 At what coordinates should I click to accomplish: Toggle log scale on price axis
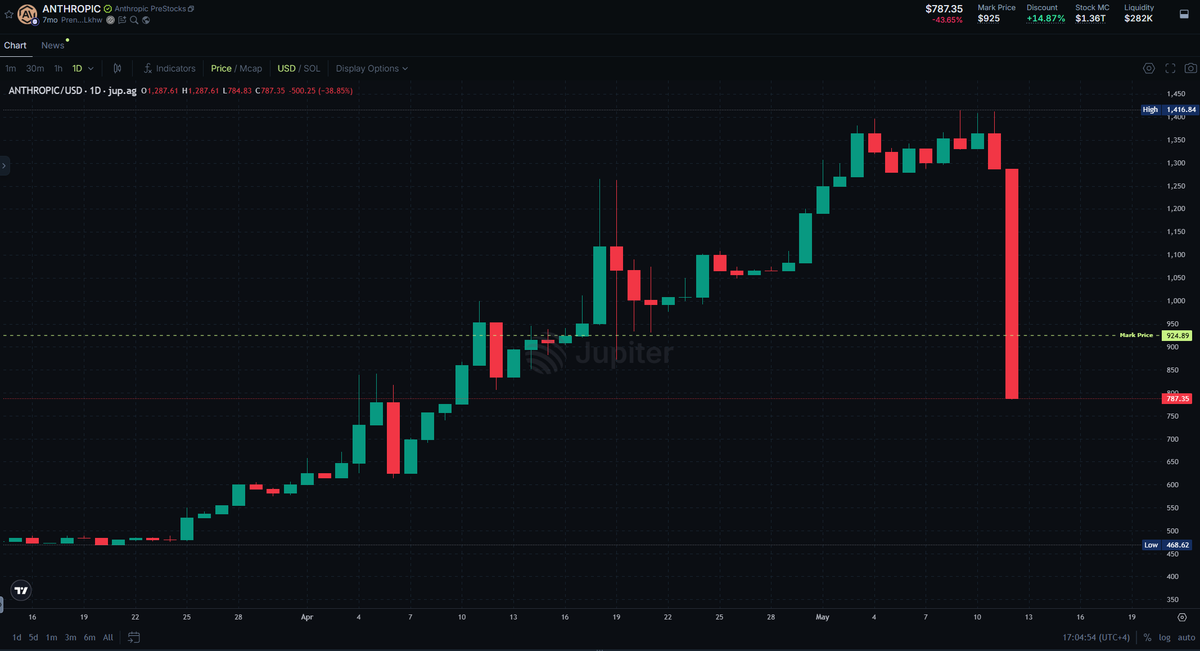(1165, 637)
